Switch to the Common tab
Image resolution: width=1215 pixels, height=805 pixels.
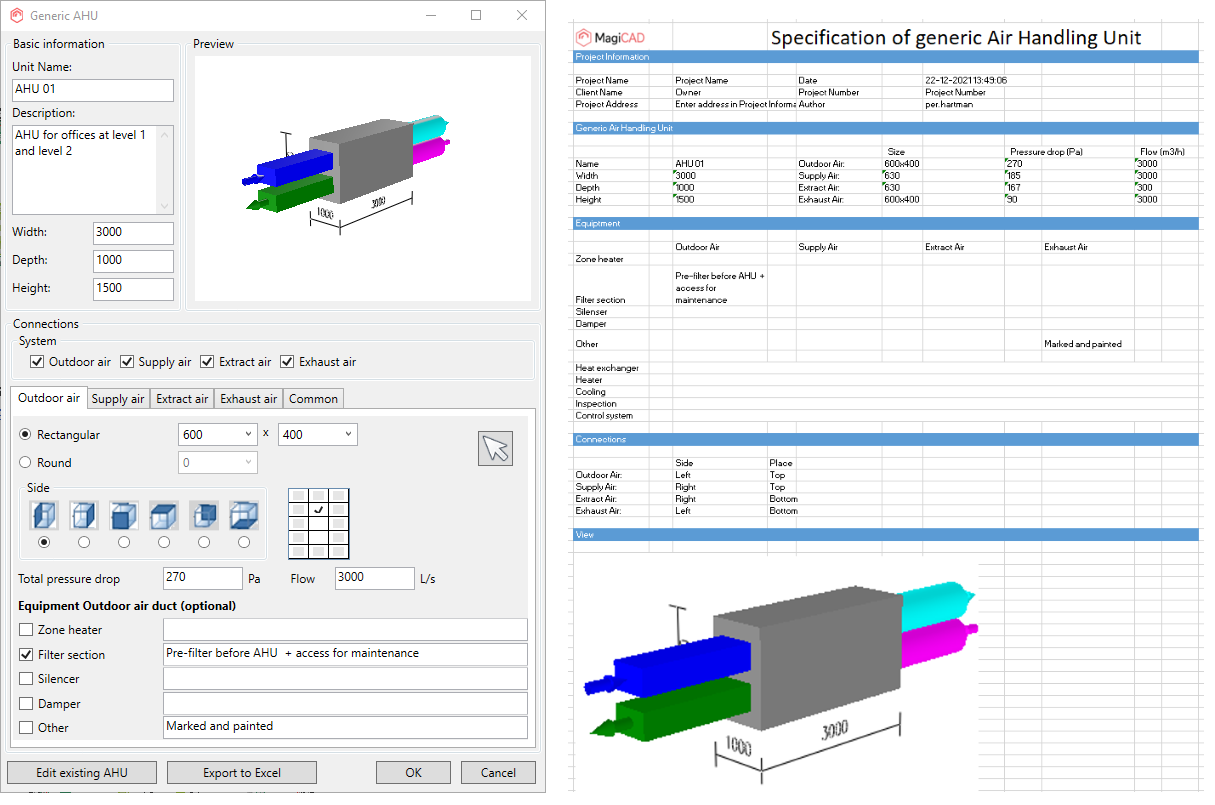click(313, 399)
